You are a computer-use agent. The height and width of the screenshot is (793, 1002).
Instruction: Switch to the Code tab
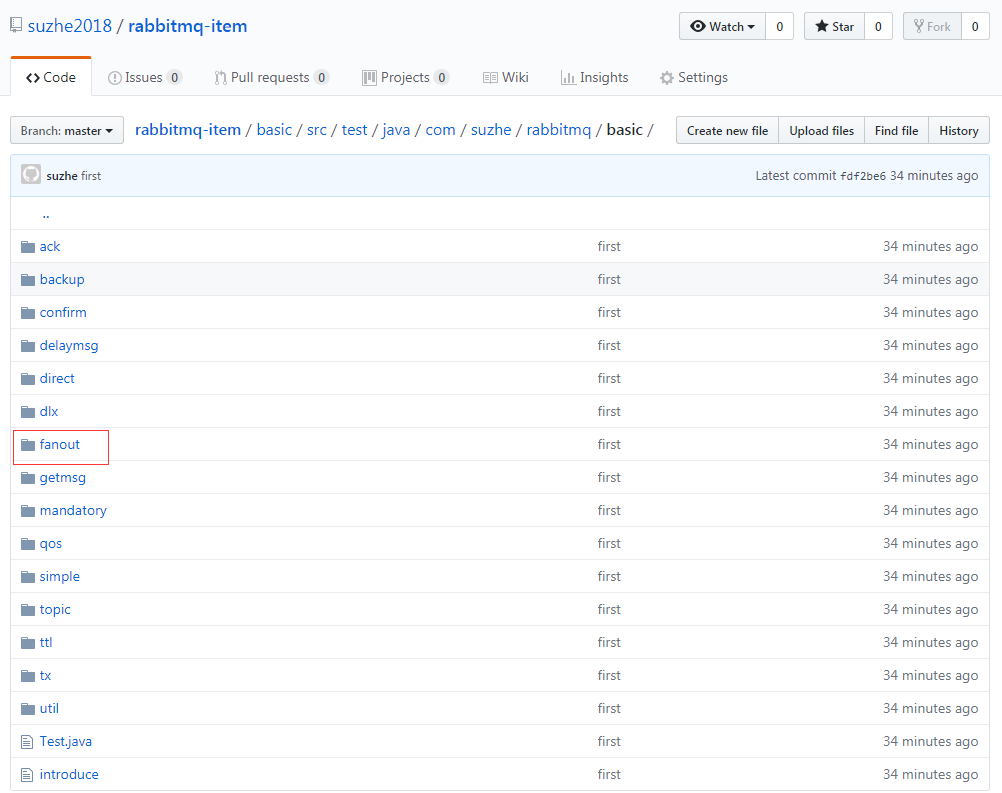tap(51, 77)
